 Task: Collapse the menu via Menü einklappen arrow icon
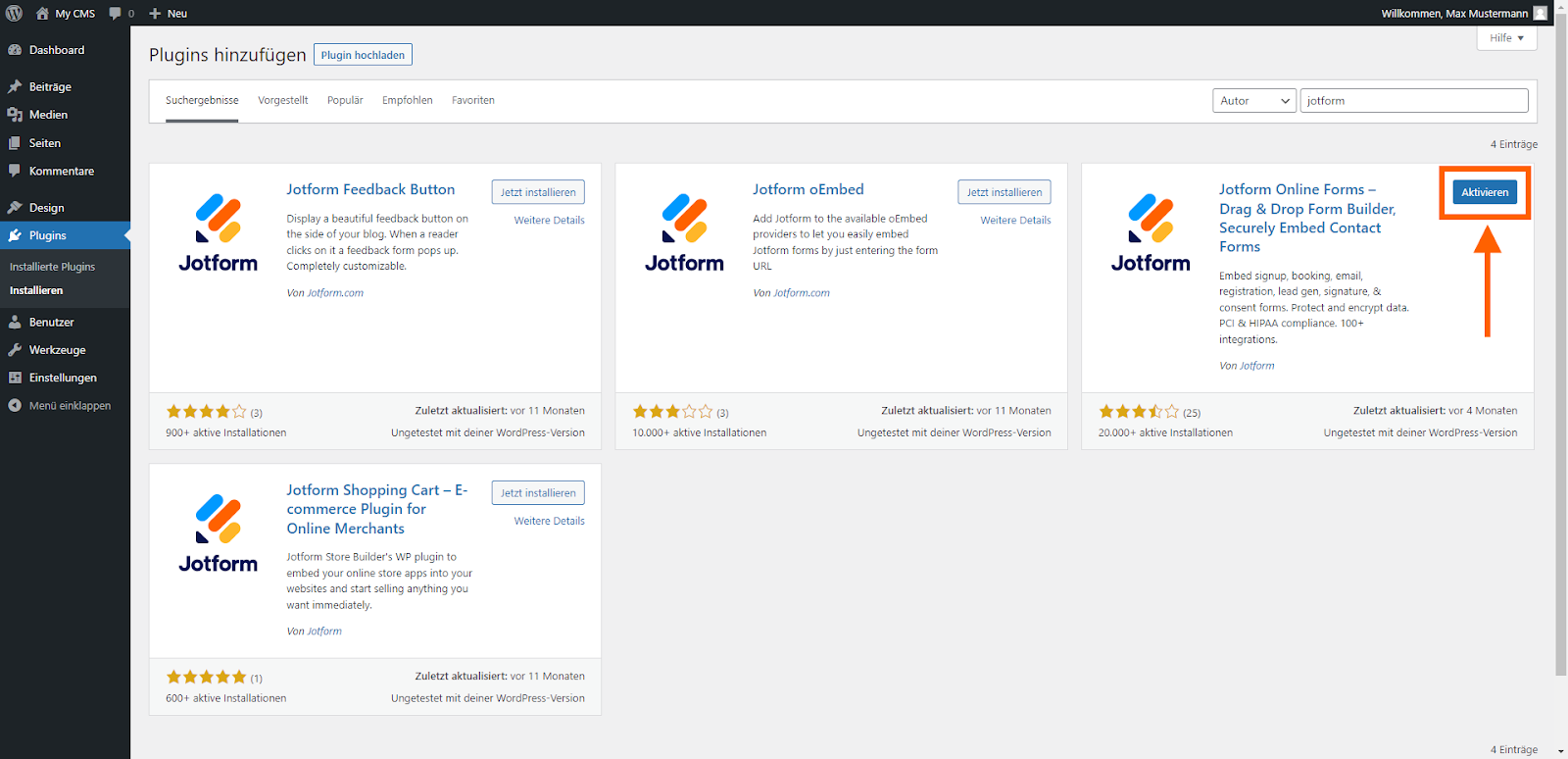(15, 405)
